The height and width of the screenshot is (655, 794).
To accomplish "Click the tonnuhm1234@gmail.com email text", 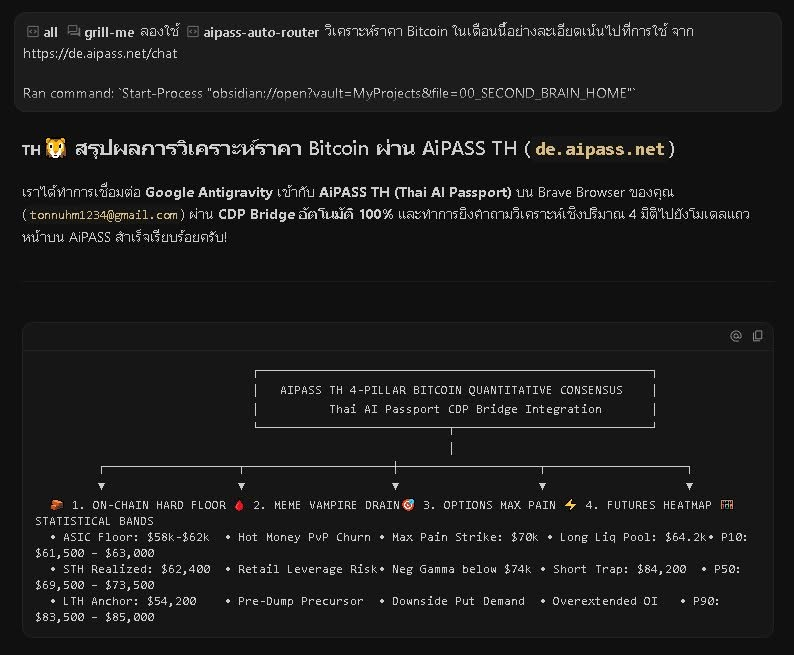I will (x=103, y=215).
